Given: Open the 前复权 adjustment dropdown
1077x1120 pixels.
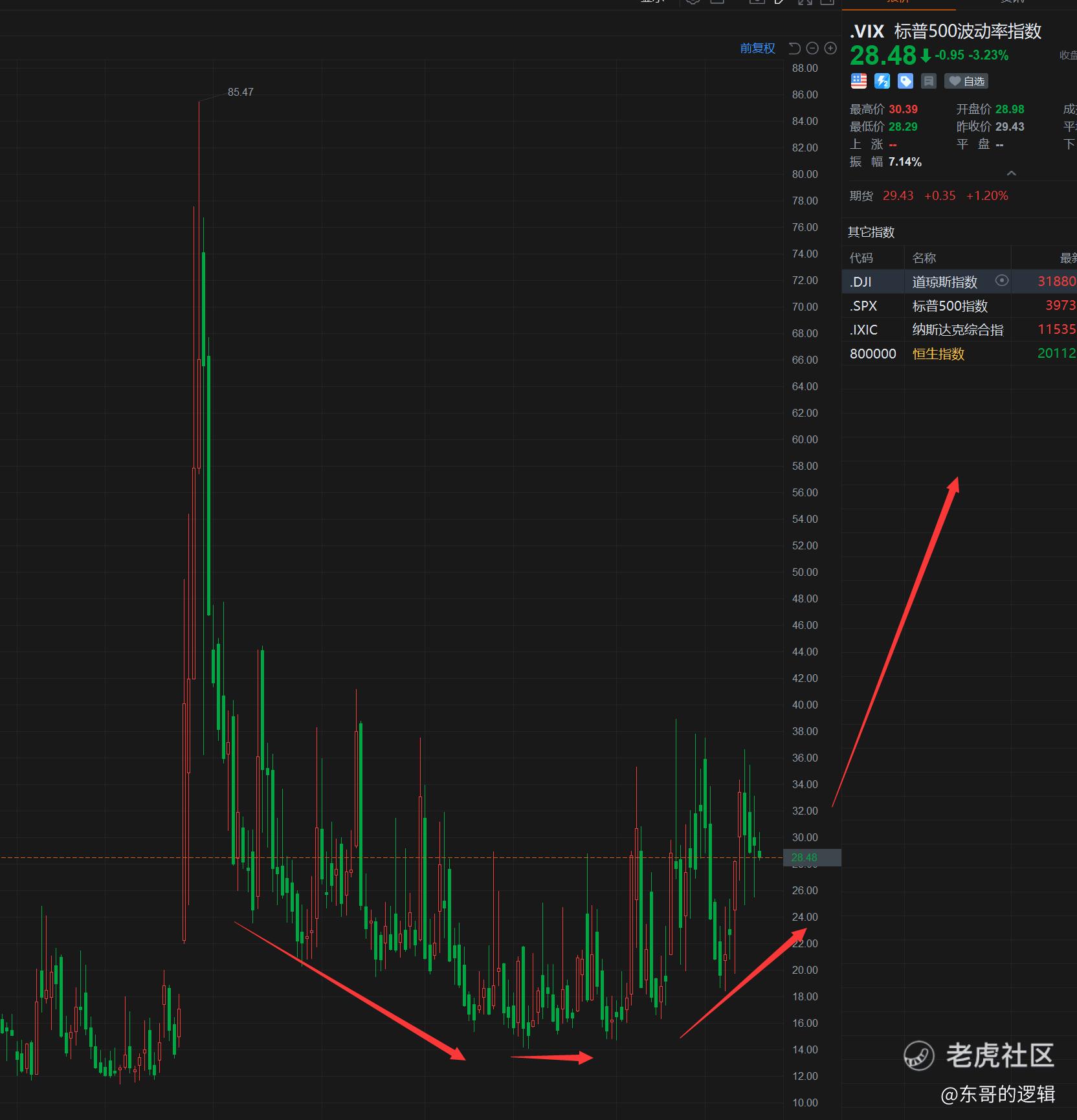Looking at the screenshot, I should (x=757, y=48).
